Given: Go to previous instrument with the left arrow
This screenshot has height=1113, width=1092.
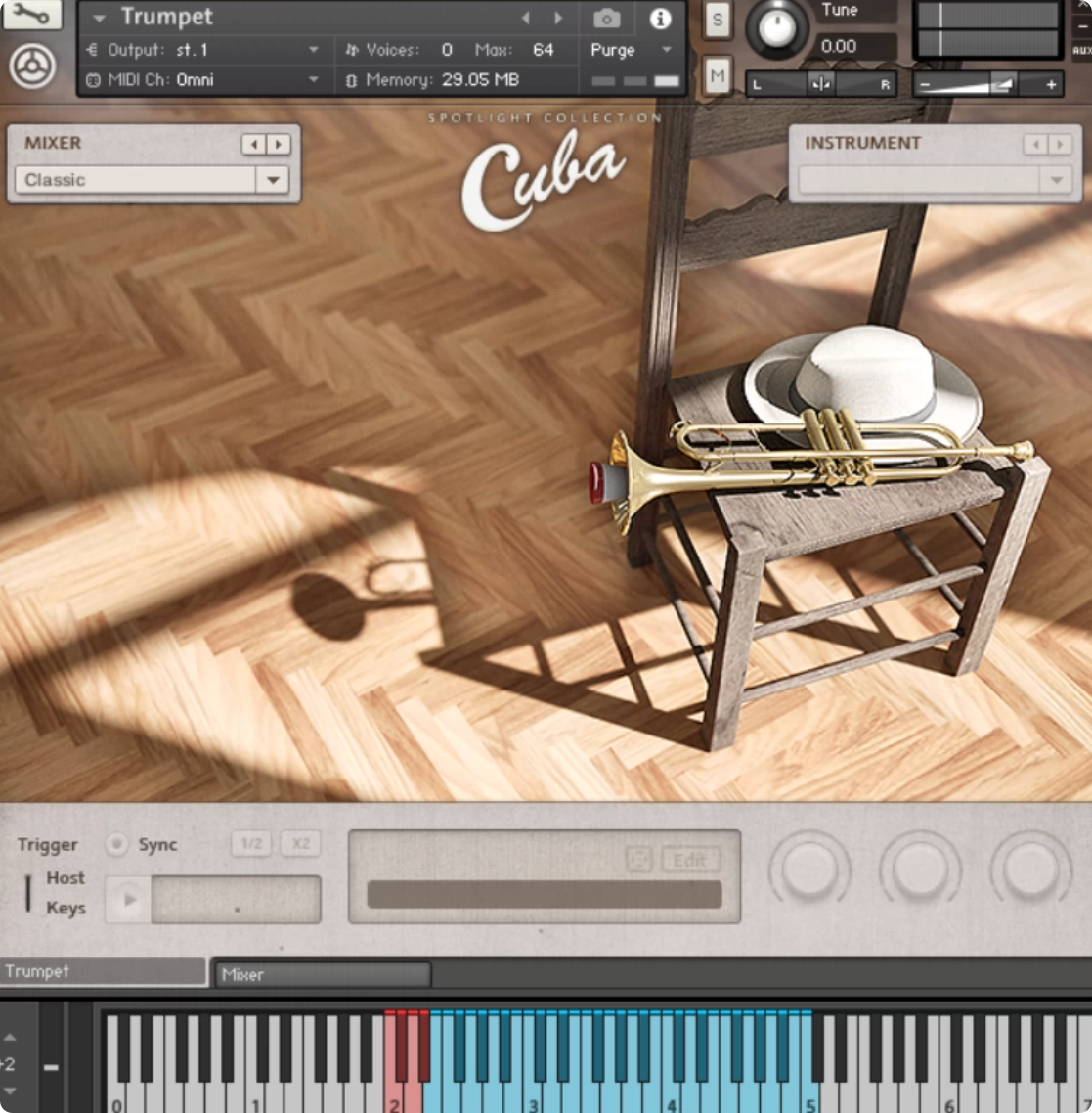Looking at the screenshot, I should [x=526, y=18].
